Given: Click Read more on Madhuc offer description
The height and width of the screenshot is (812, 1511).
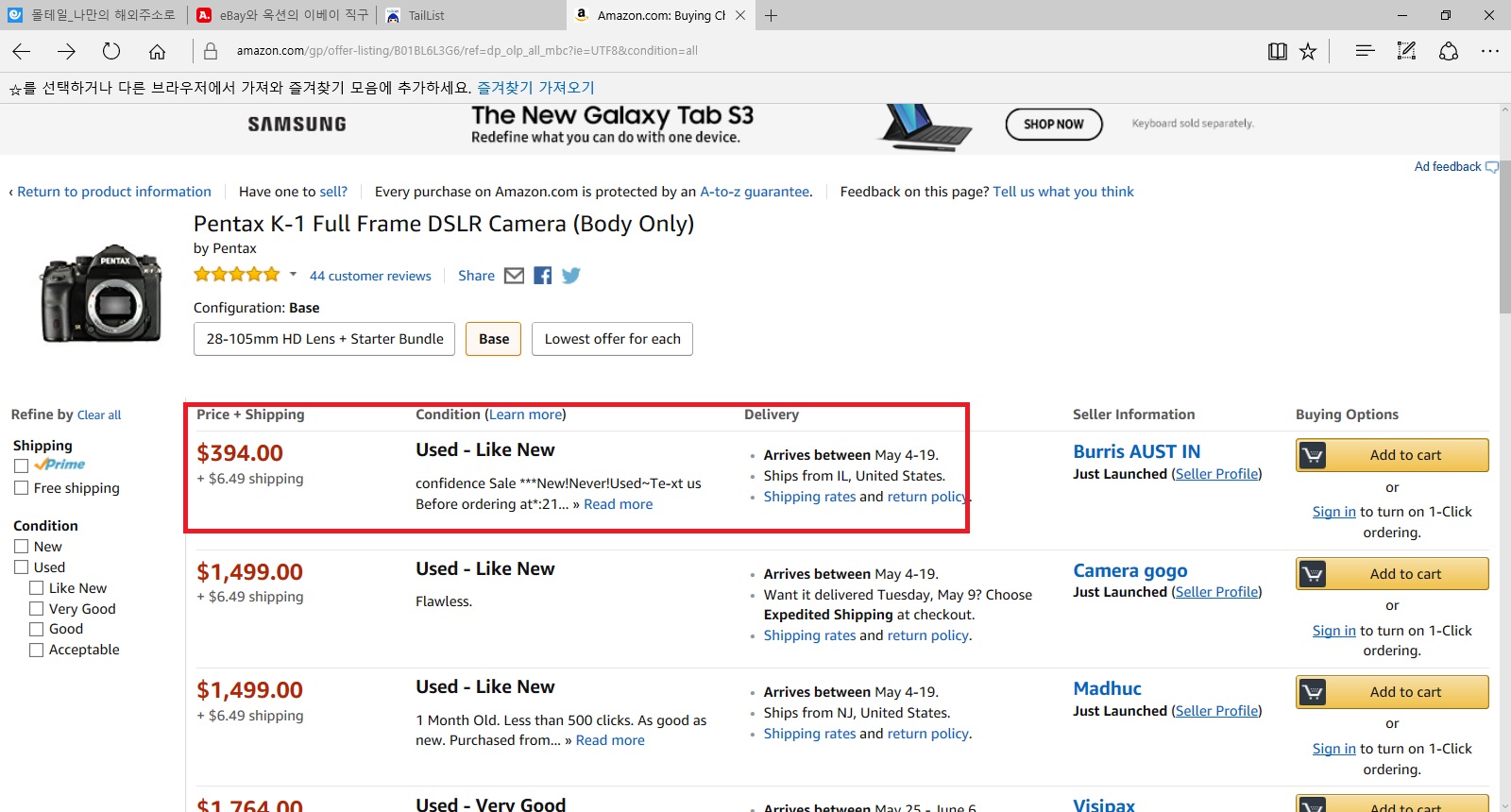Looking at the screenshot, I should pyautogui.click(x=611, y=740).
